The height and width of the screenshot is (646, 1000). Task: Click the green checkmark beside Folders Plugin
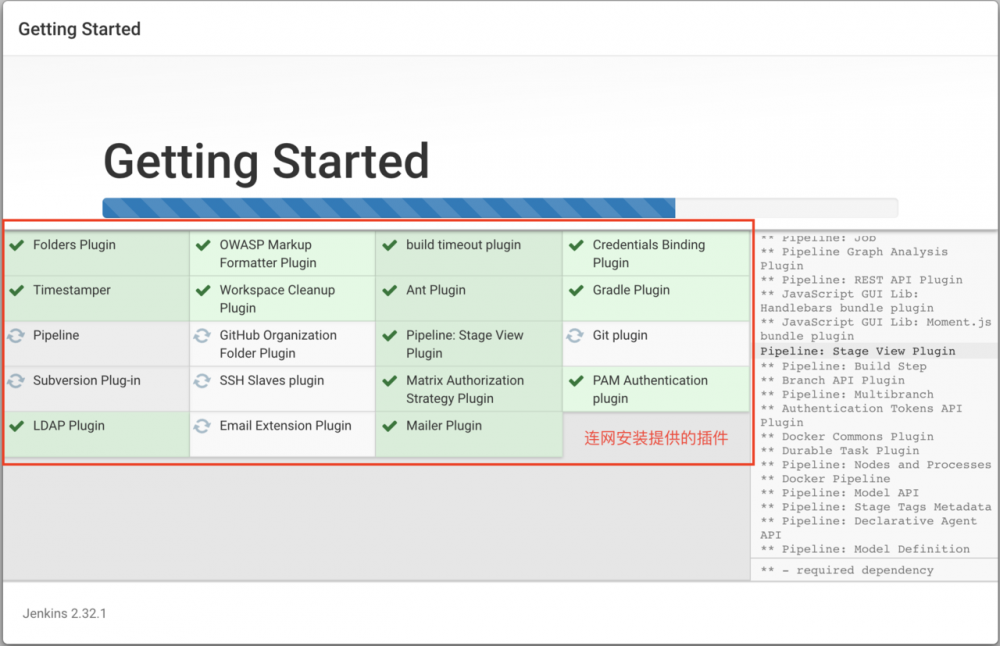[x=18, y=244]
